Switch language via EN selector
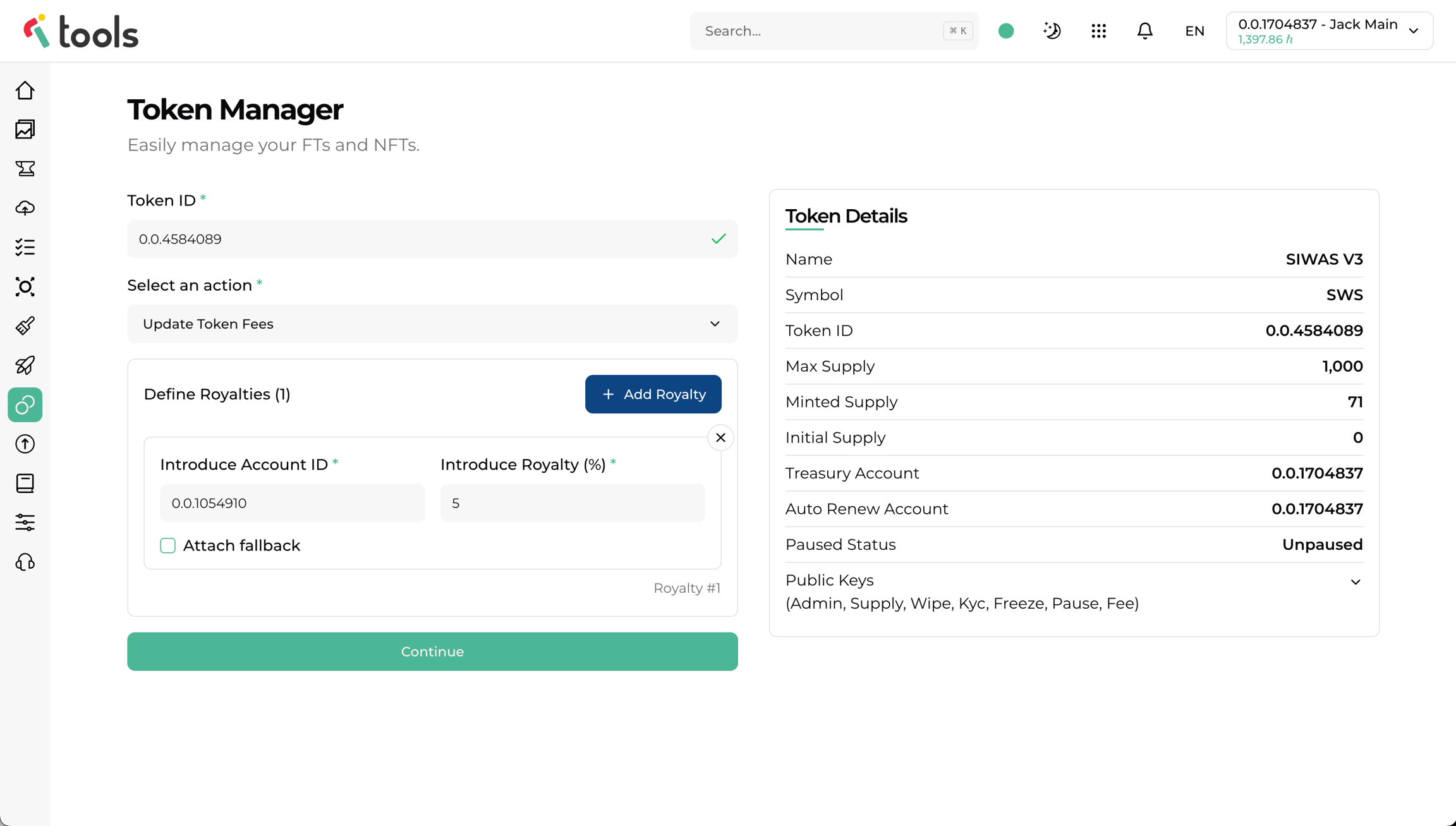Viewport: 1456px width, 826px height. tap(1194, 31)
